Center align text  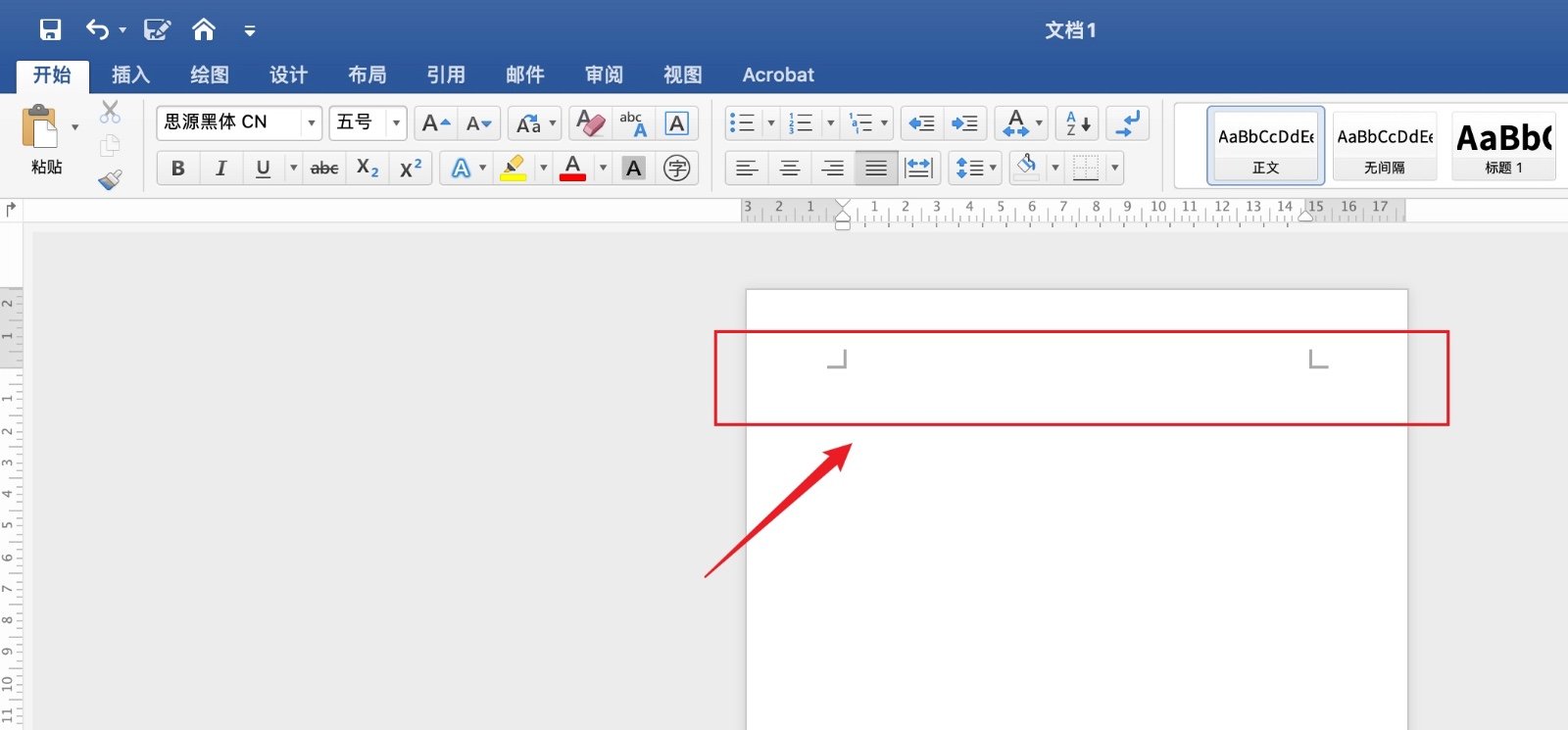[790, 169]
